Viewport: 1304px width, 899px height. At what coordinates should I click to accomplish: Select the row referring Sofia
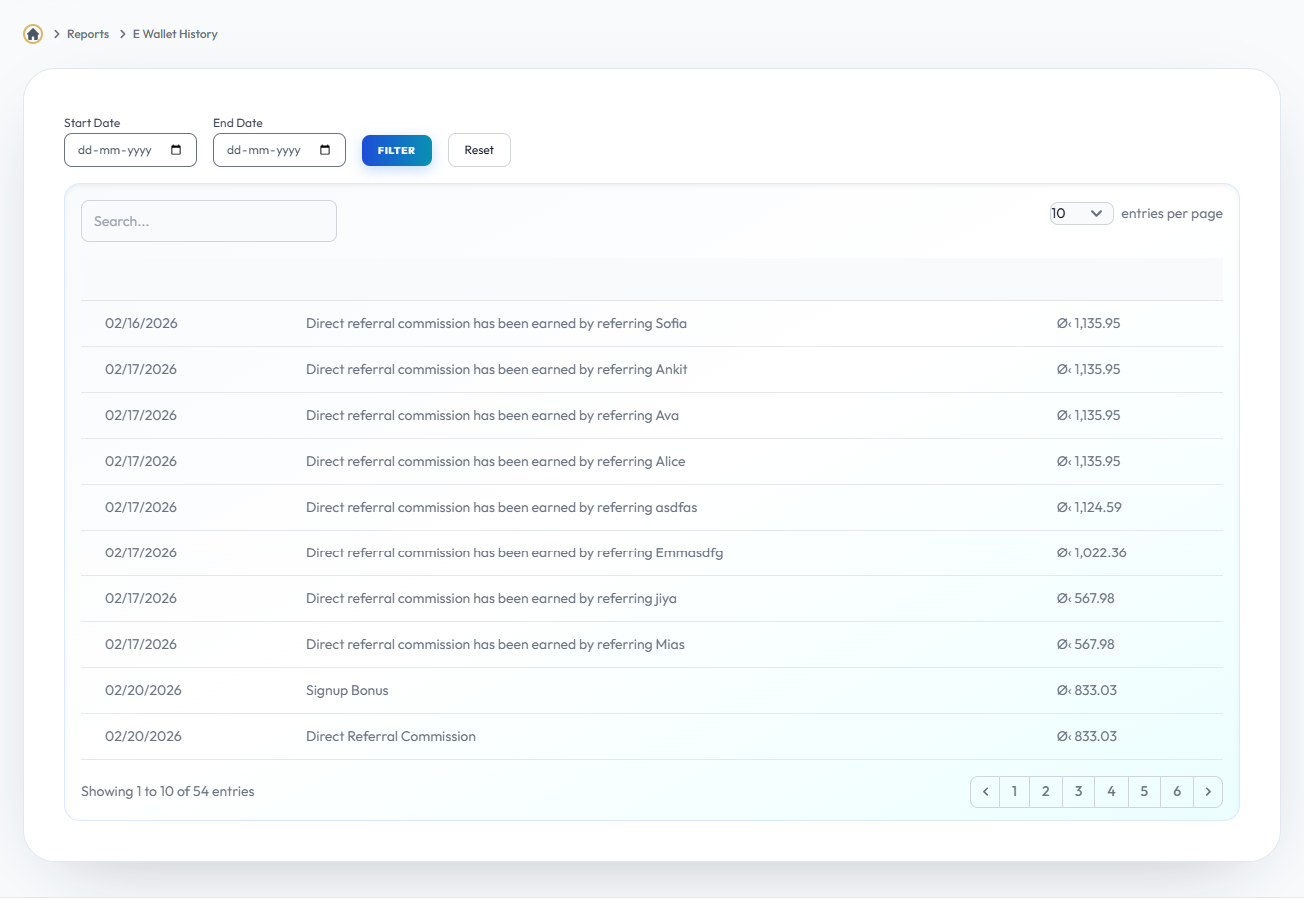click(652, 324)
